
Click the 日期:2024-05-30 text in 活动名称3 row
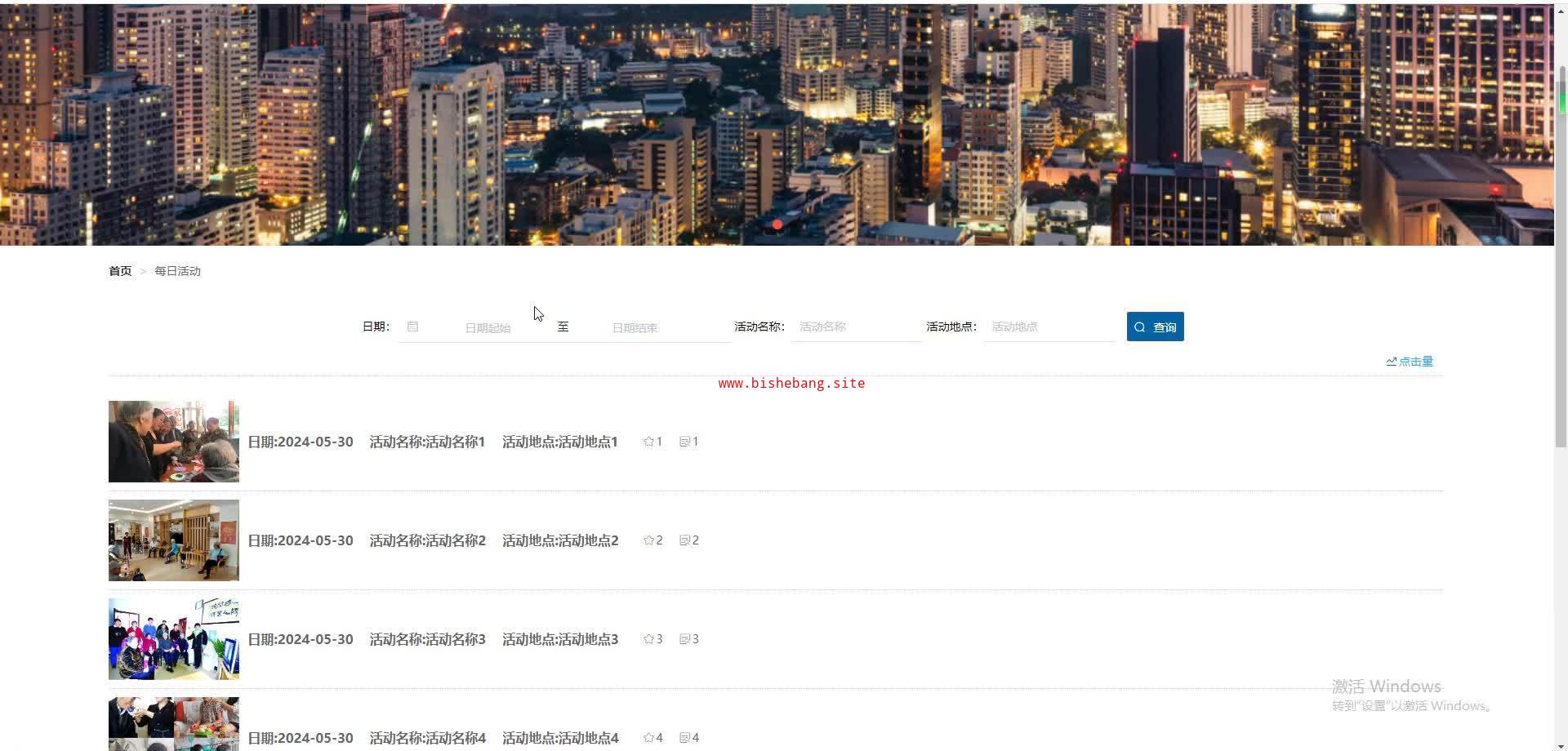tap(301, 639)
